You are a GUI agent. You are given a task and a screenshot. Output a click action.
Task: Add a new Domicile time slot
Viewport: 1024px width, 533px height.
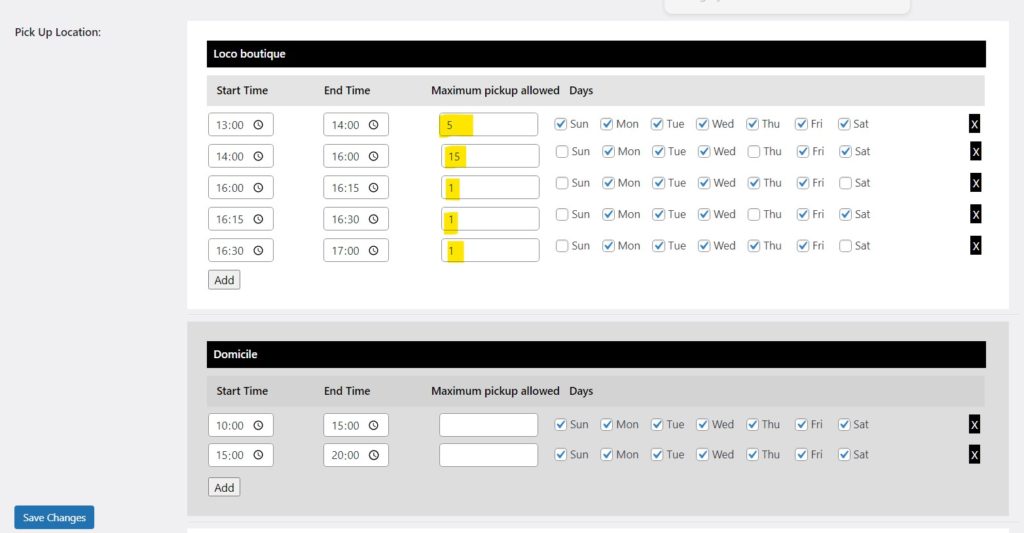point(224,487)
